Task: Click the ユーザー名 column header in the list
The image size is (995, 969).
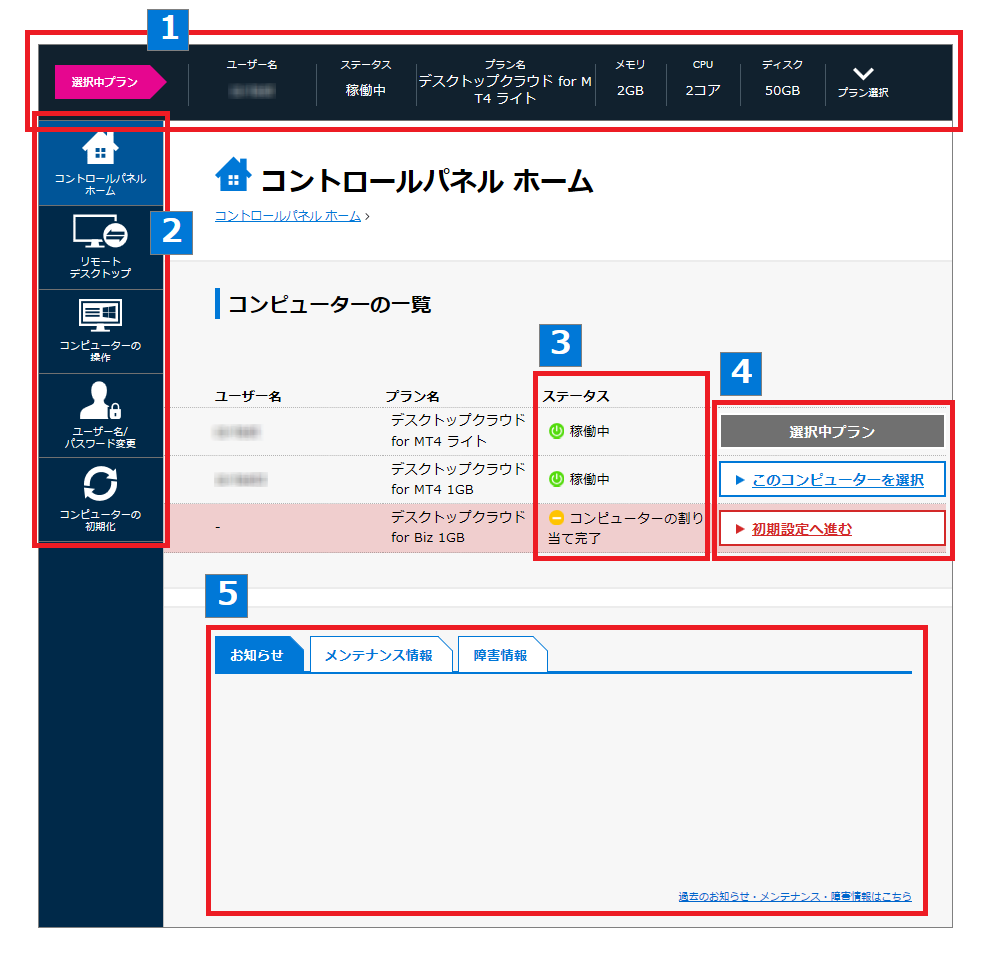Action: pos(248,396)
